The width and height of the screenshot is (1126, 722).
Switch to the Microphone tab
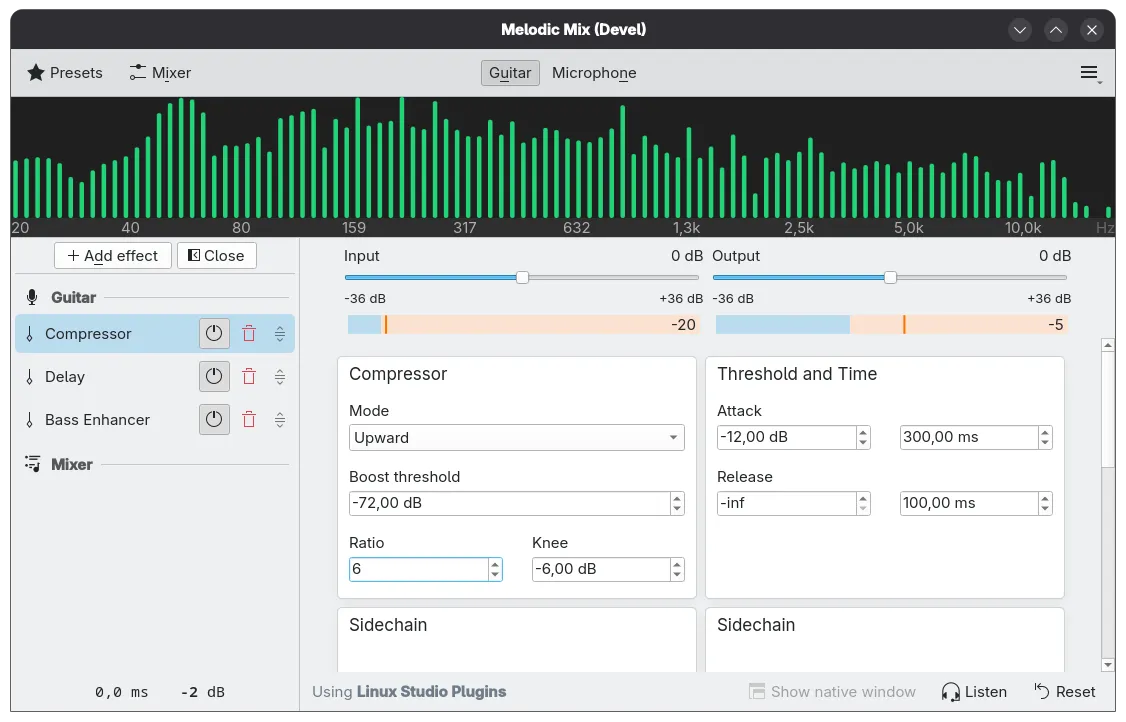[594, 73]
